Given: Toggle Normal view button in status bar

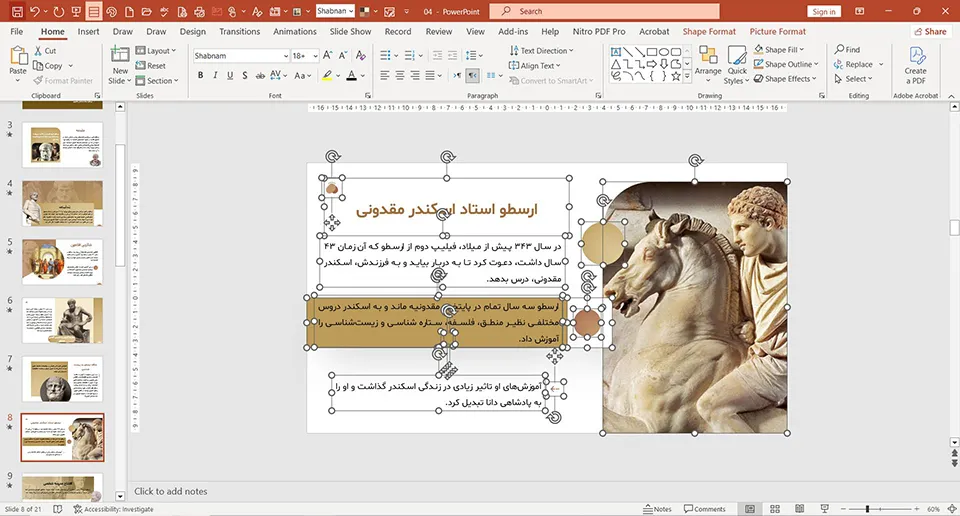Looking at the screenshot, I should pos(750,509).
